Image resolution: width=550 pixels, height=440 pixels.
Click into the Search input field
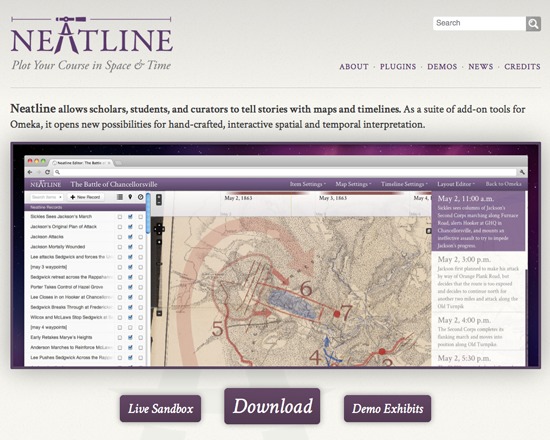(x=479, y=24)
